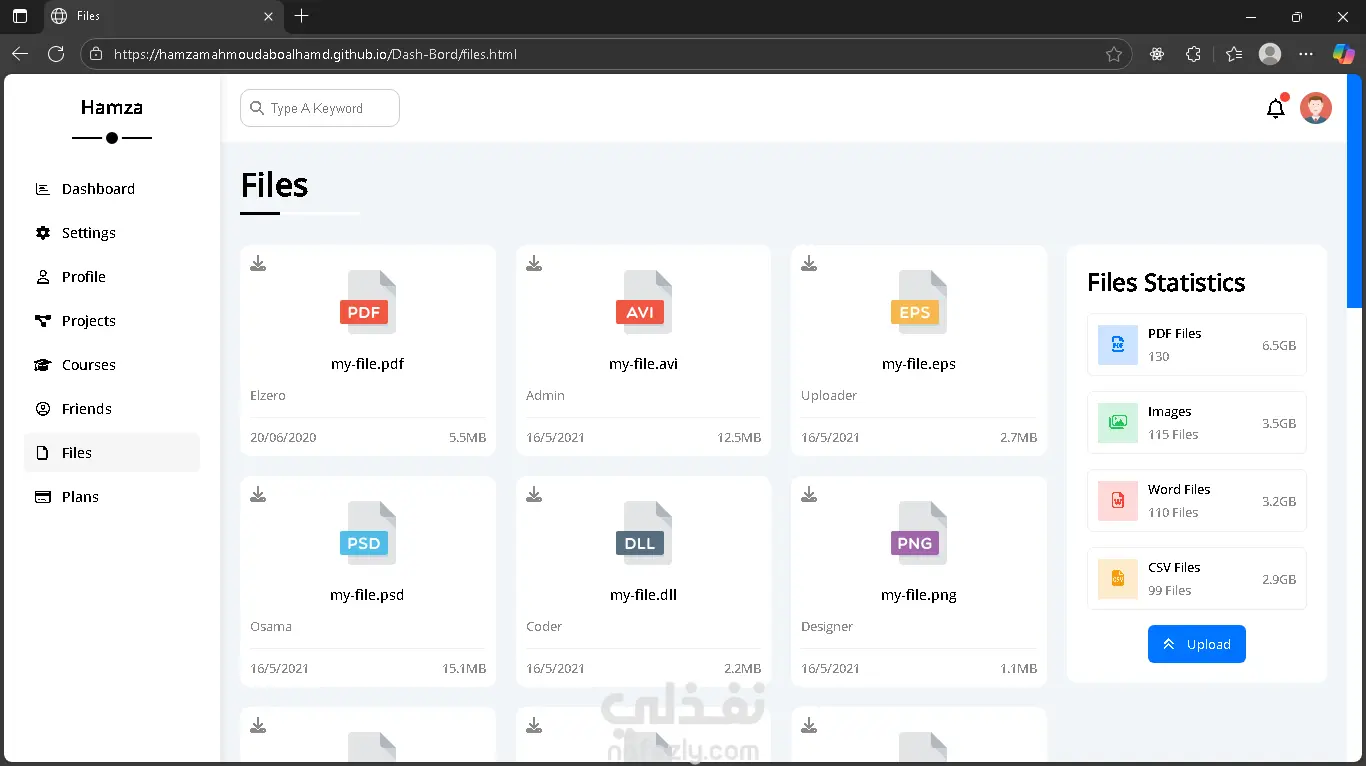Viewport: 1366px width, 766px height.
Task: Bookmark this page with the star icon
Action: [1114, 54]
